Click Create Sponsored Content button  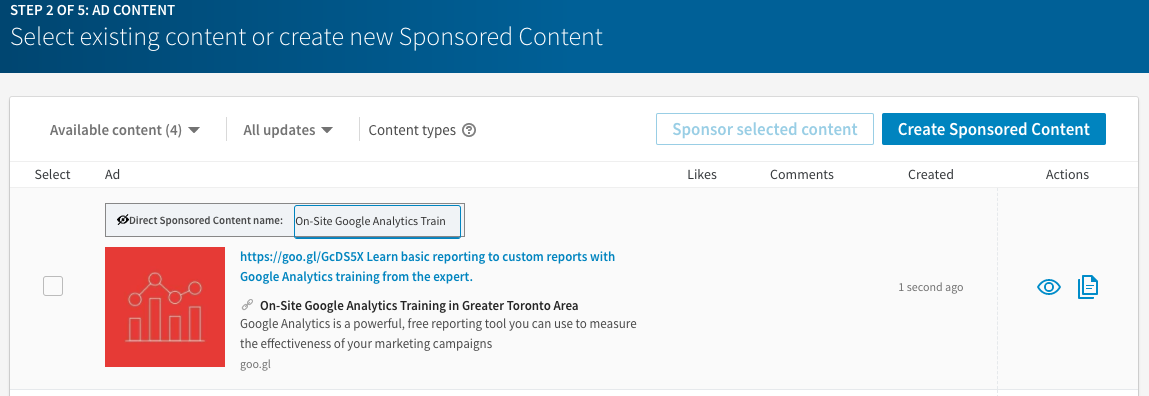click(994, 129)
